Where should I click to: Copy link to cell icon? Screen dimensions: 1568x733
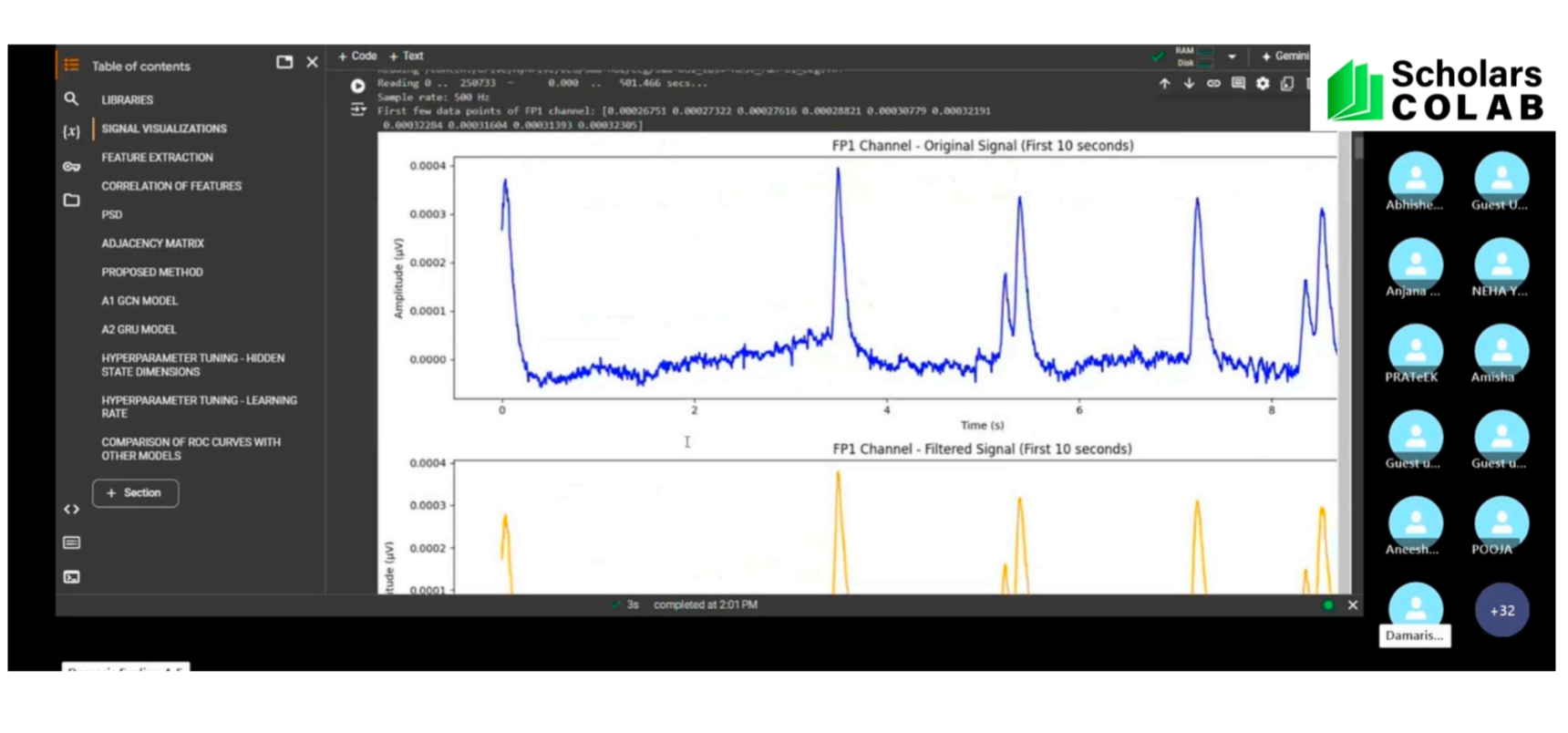click(x=1213, y=84)
